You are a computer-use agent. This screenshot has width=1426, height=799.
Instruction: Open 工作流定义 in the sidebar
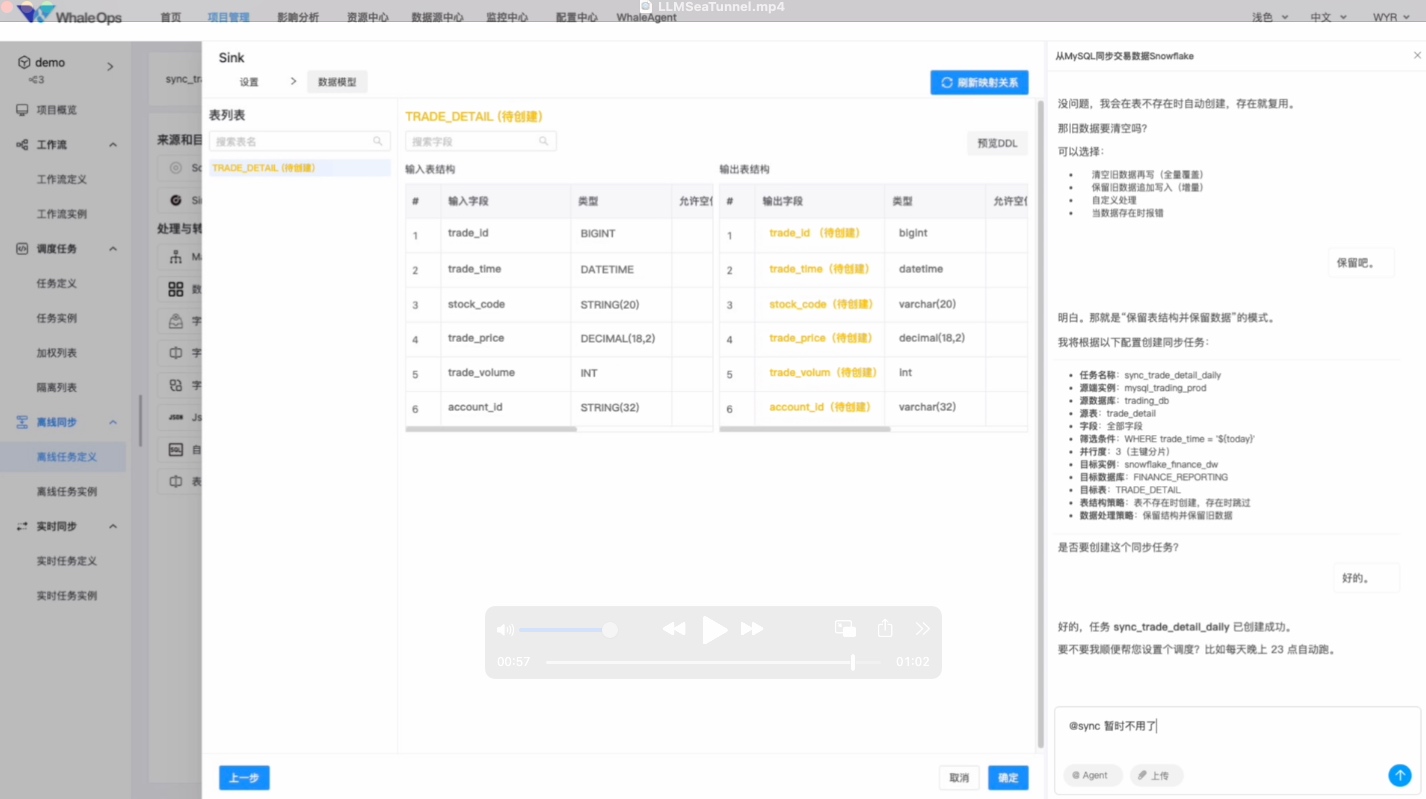(x=62, y=180)
